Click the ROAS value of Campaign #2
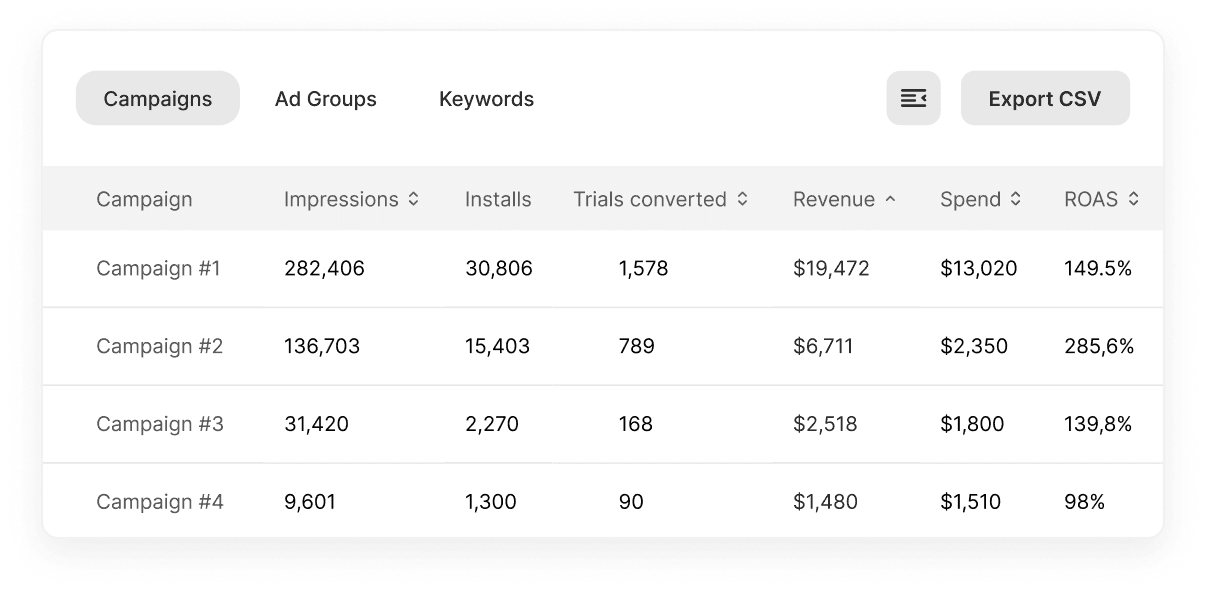1206x592 pixels. [1100, 346]
